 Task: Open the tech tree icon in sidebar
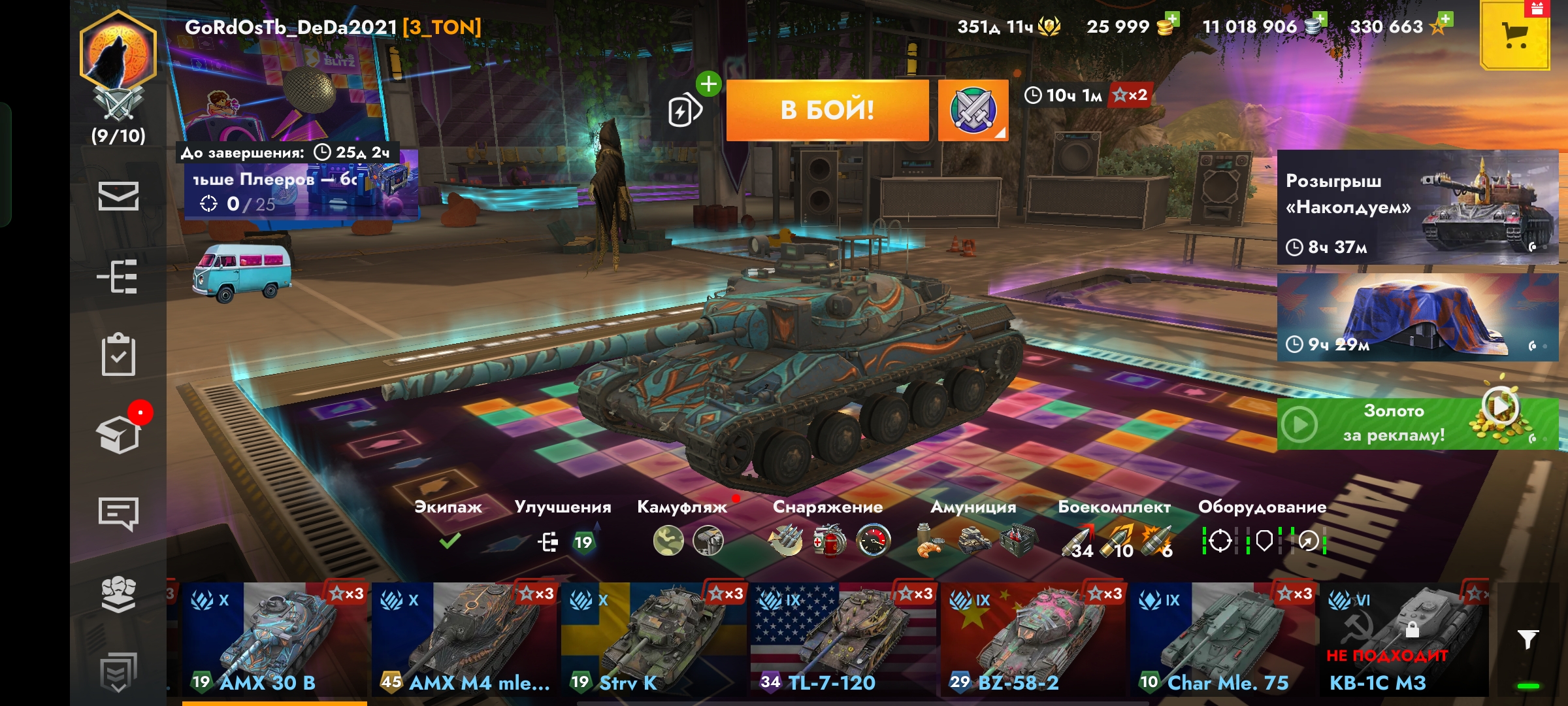(118, 277)
